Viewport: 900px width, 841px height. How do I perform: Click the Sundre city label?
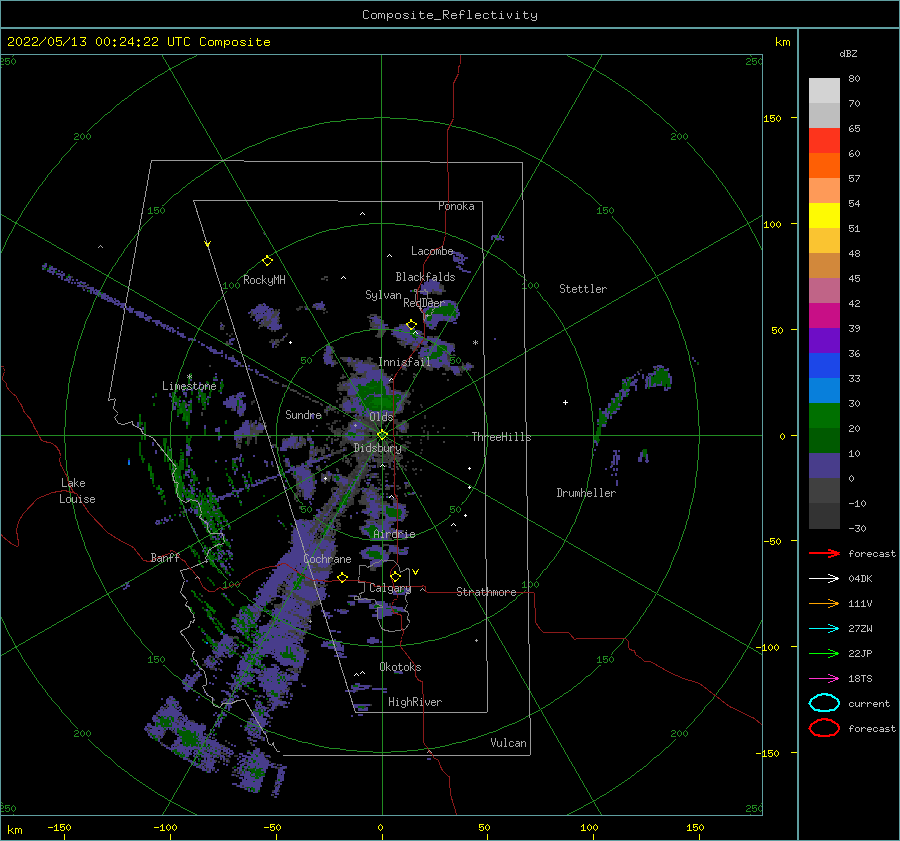(x=303, y=415)
